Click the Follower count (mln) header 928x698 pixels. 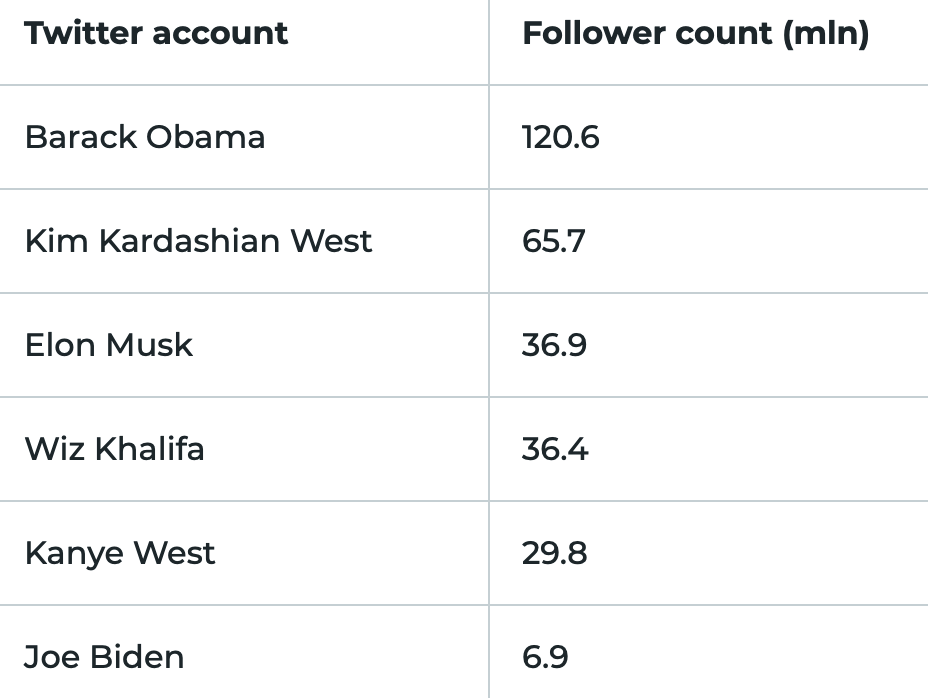coord(695,33)
